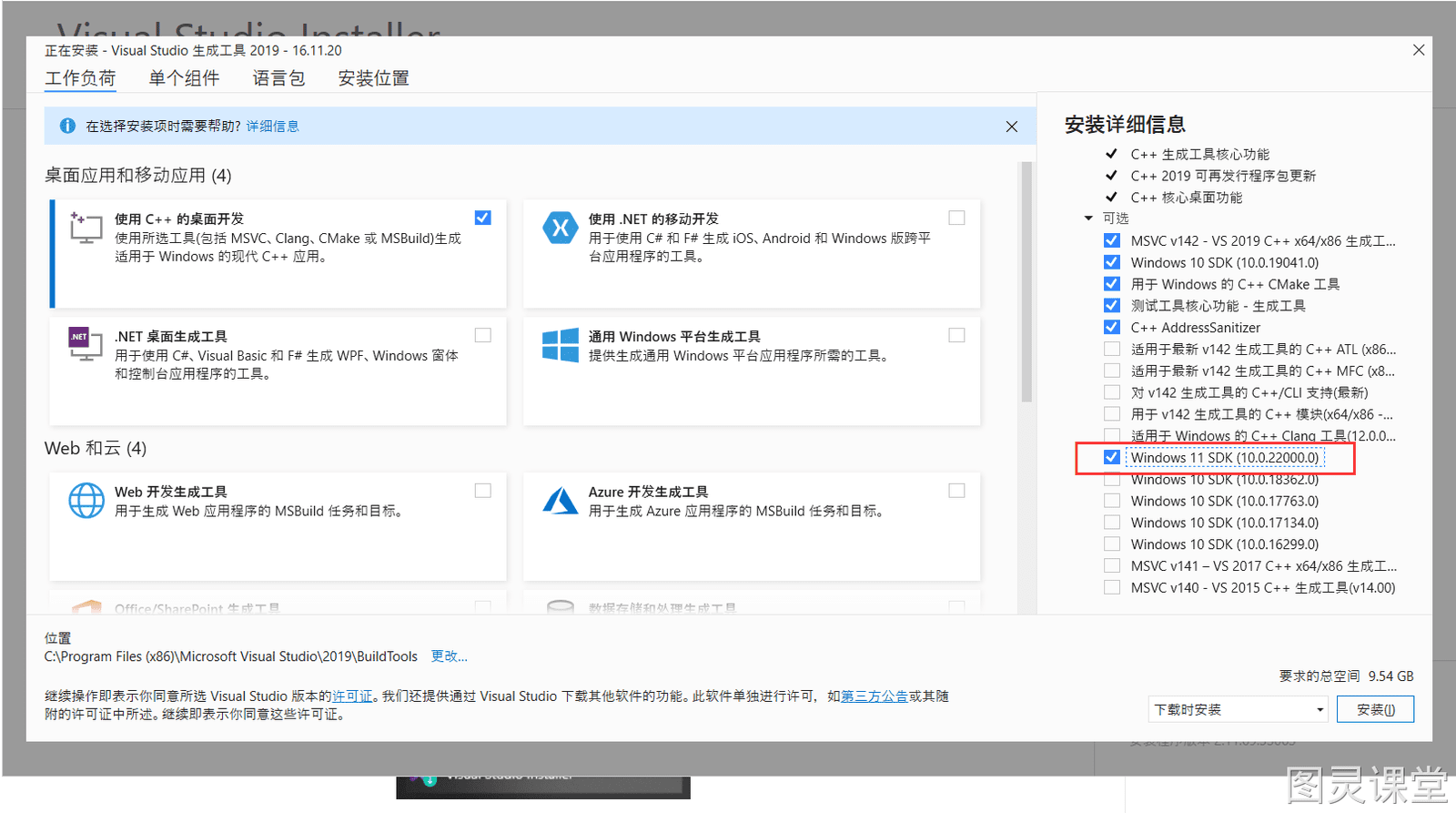Image resolution: width=1456 pixels, height=813 pixels.
Task: Select the C++ 生成工具核心功能 item
Action: (1199, 155)
